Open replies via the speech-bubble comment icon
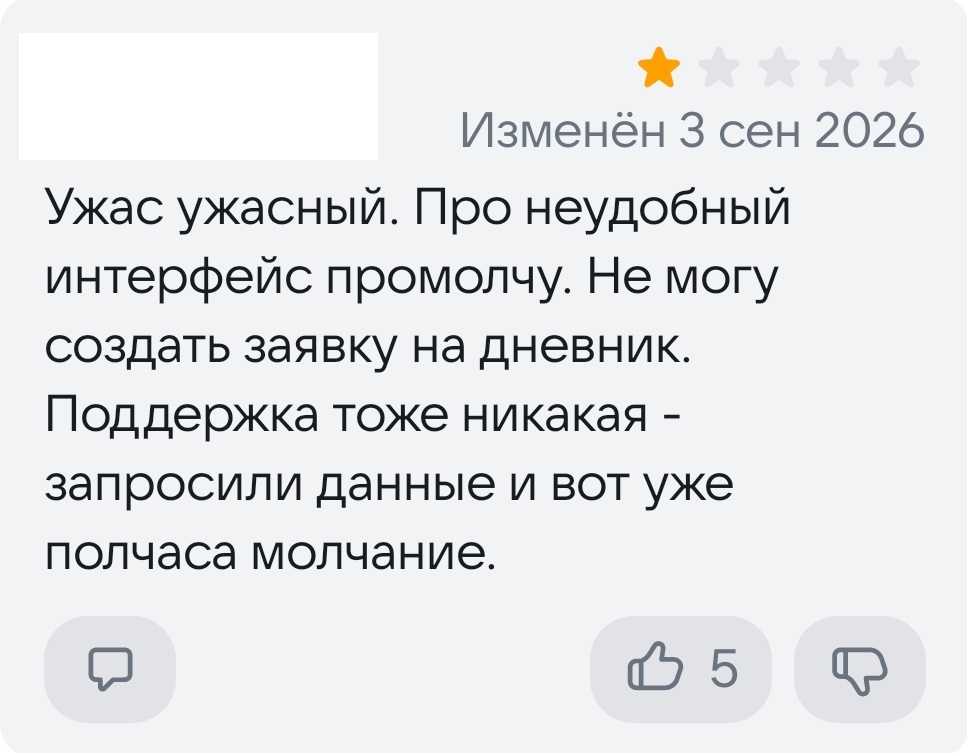The height and width of the screenshot is (753, 967). (x=110, y=669)
